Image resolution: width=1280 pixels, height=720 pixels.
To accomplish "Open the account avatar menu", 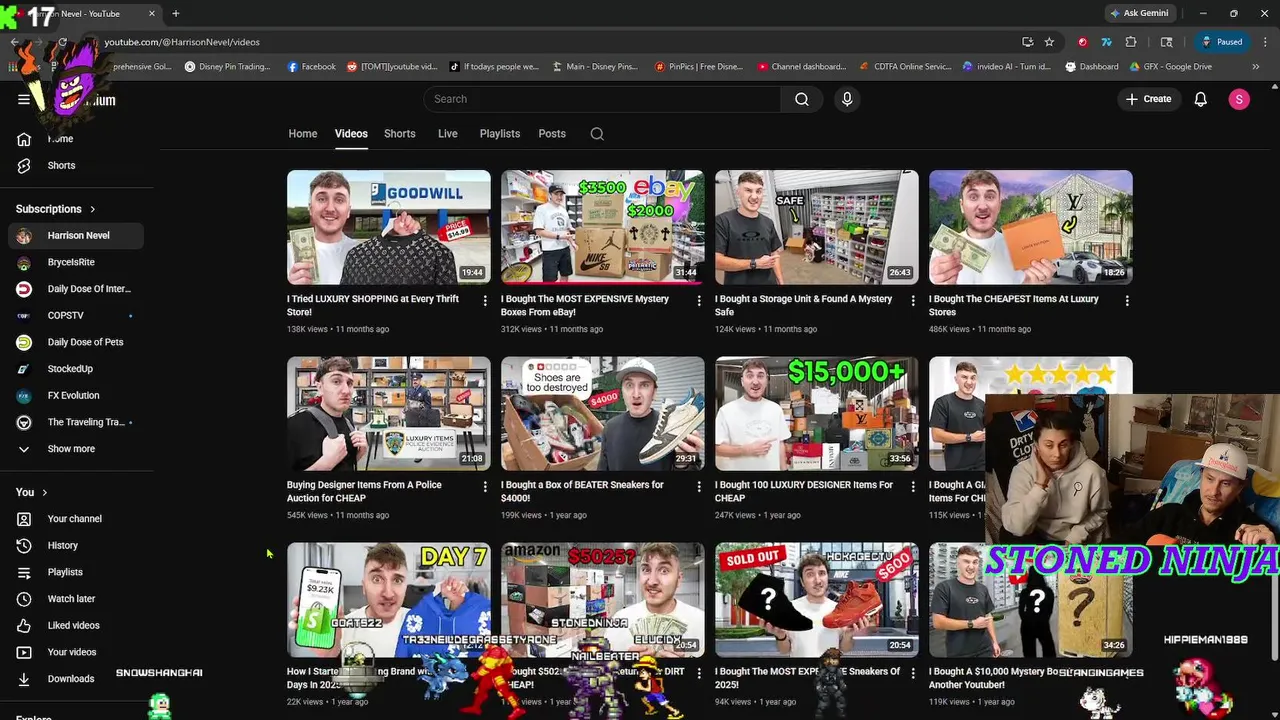I will (1239, 99).
